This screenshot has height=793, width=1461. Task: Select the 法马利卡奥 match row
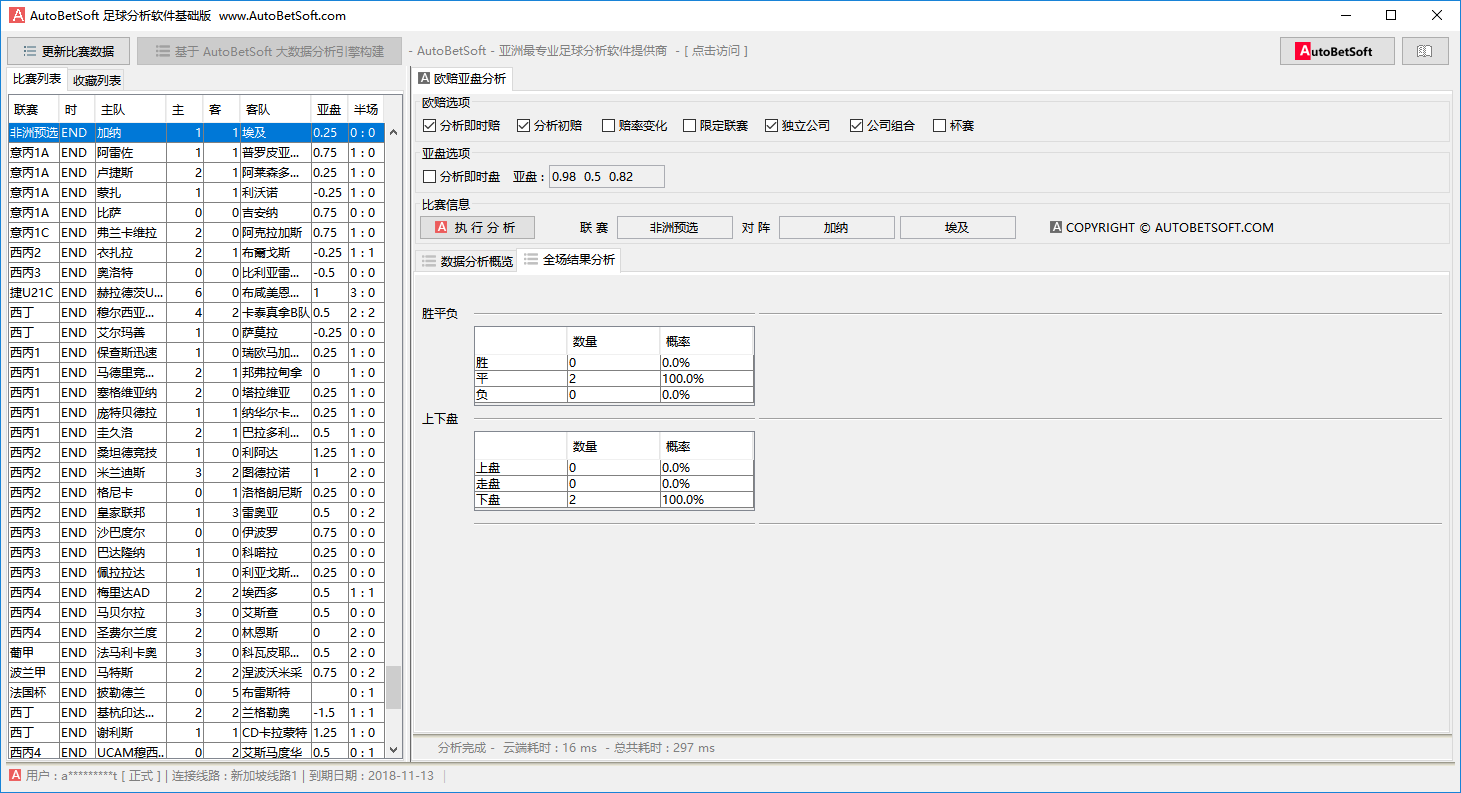coord(196,653)
